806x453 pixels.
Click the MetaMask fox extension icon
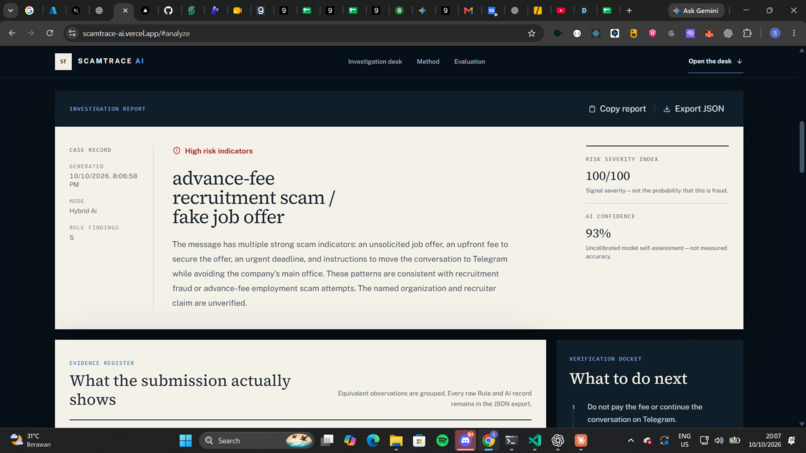click(x=709, y=33)
